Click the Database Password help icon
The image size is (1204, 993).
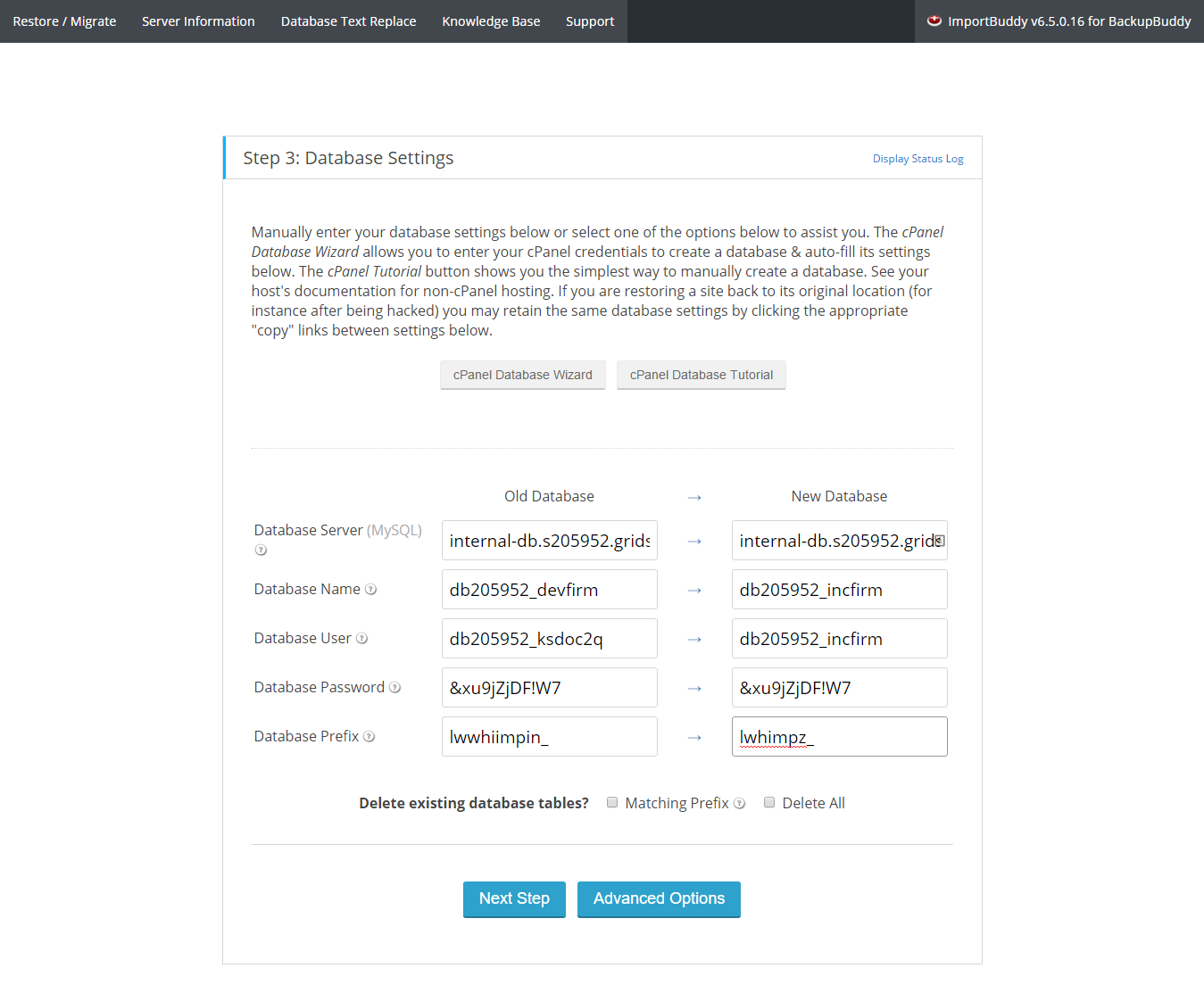[x=395, y=688]
